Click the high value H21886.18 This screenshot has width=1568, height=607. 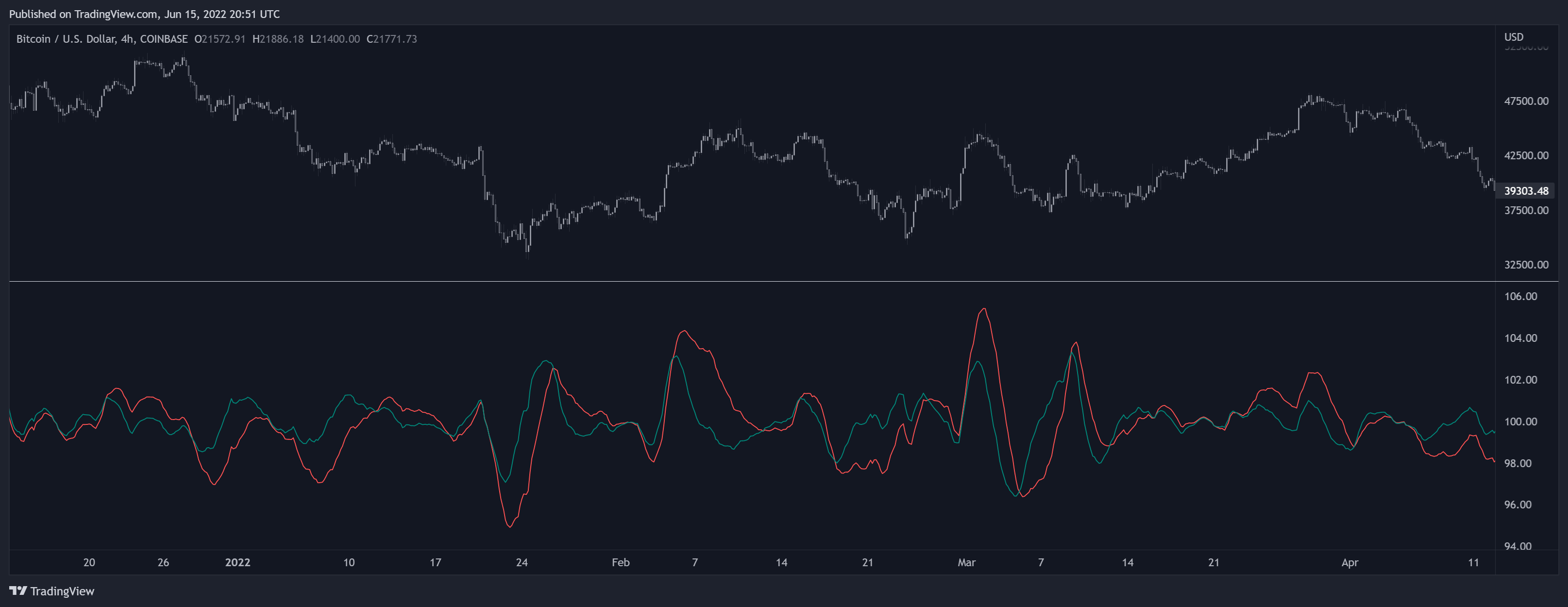pos(278,39)
